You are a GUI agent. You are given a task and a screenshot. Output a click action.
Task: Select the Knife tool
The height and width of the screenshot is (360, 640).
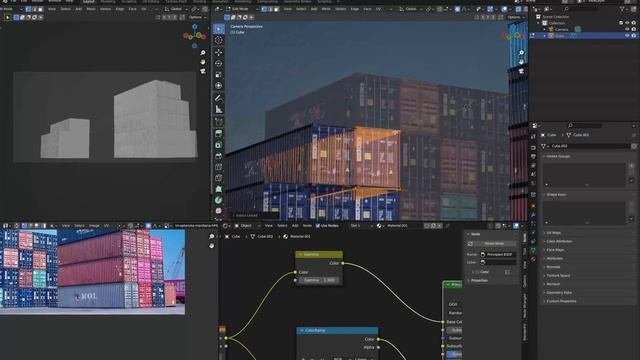tap(219, 178)
